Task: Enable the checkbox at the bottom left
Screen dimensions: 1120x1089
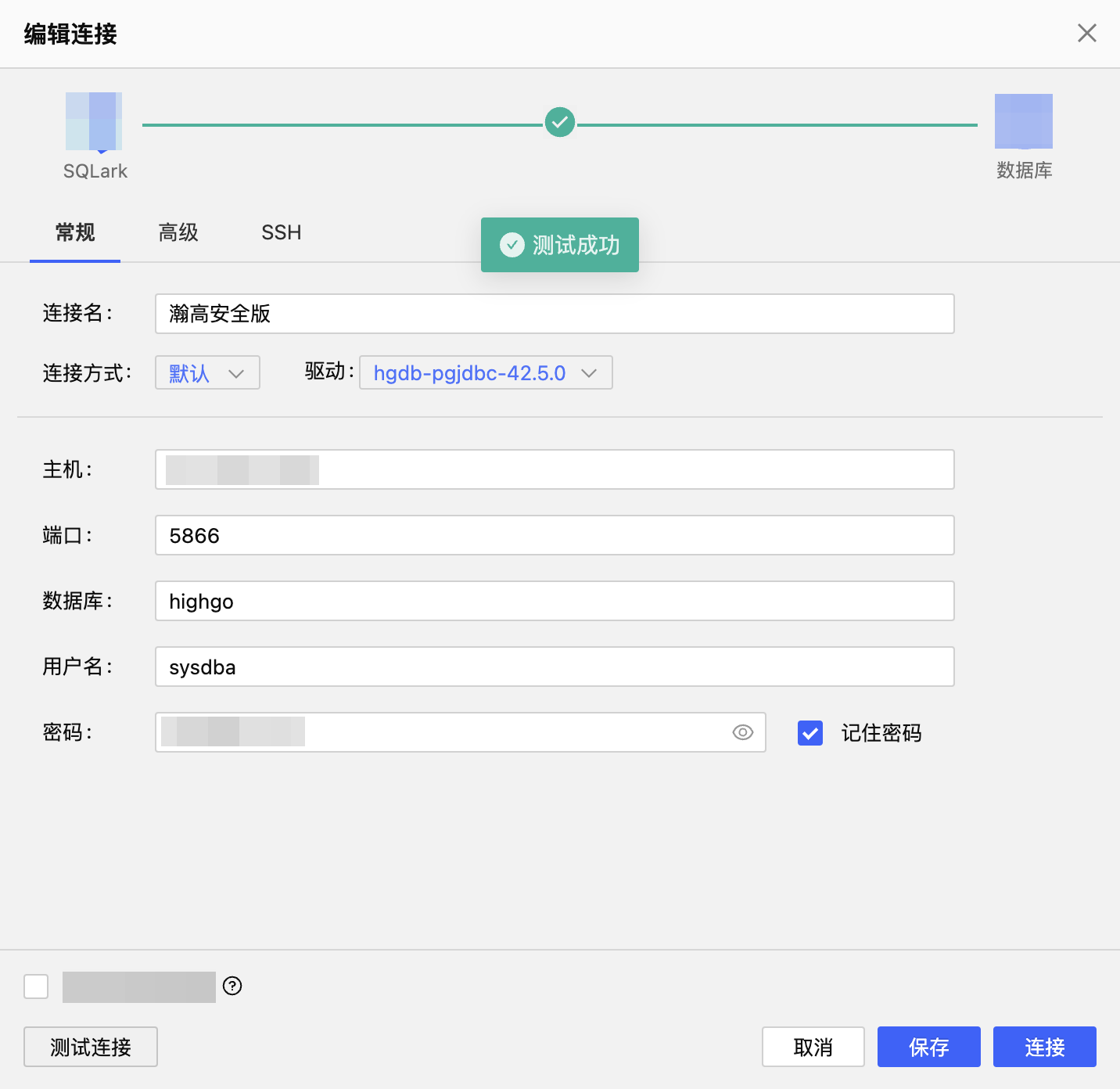Action: pyautogui.click(x=35, y=987)
